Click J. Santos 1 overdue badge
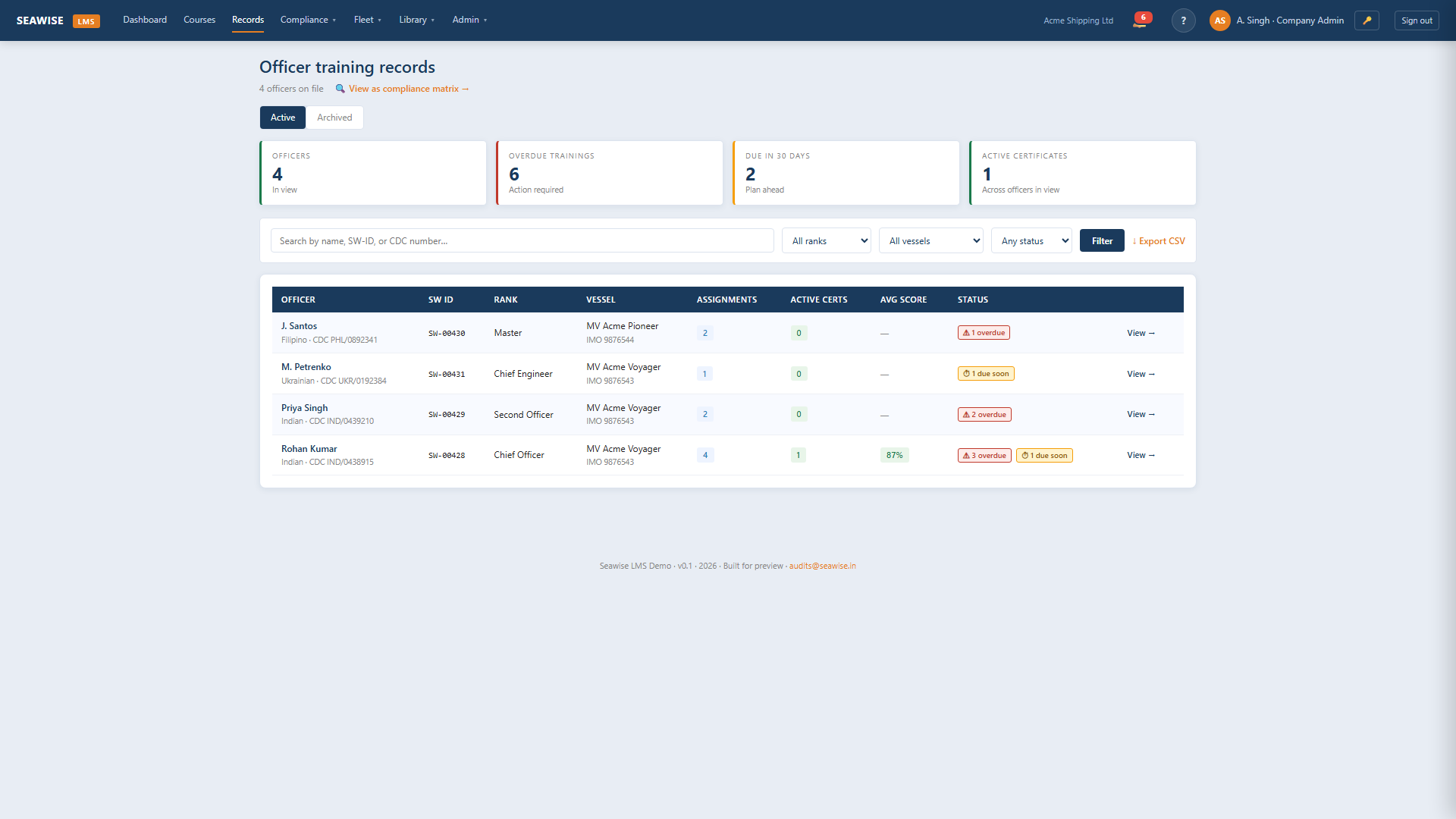1456x819 pixels. click(x=984, y=333)
